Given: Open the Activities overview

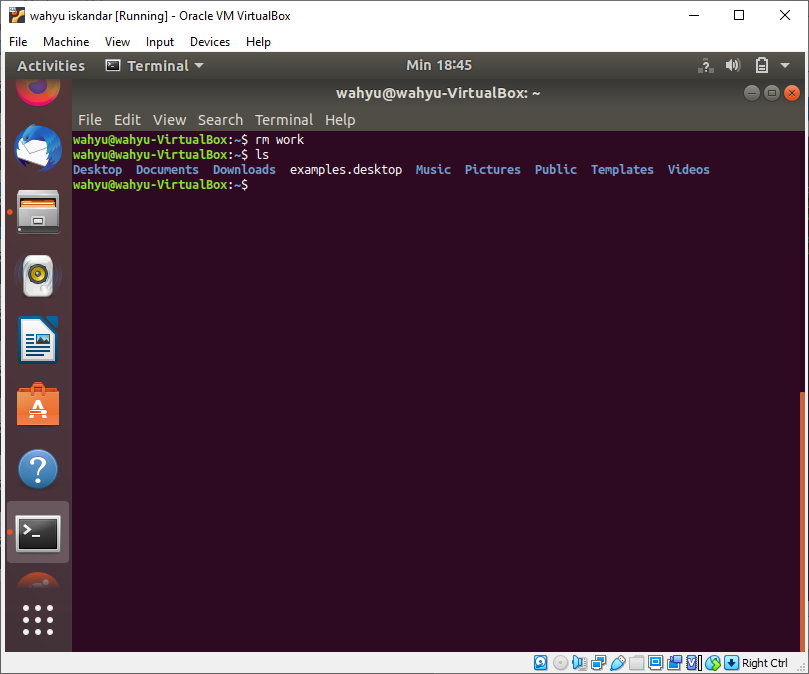Looking at the screenshot, I should tap(51, 66).
